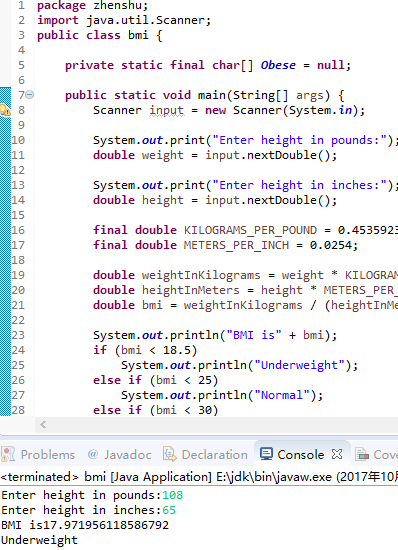Click the Javadoc @ icon
398x550 pixels.
click(93, 454)
